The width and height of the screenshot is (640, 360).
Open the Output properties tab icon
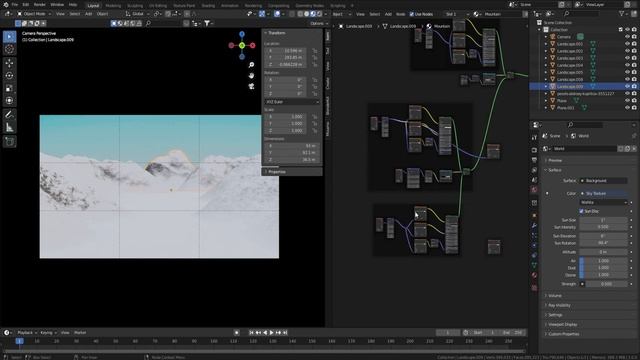534,160
